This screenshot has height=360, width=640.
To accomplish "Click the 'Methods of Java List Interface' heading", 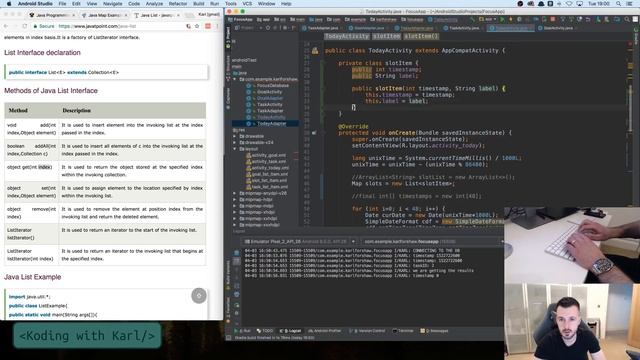I will (51, 91).
